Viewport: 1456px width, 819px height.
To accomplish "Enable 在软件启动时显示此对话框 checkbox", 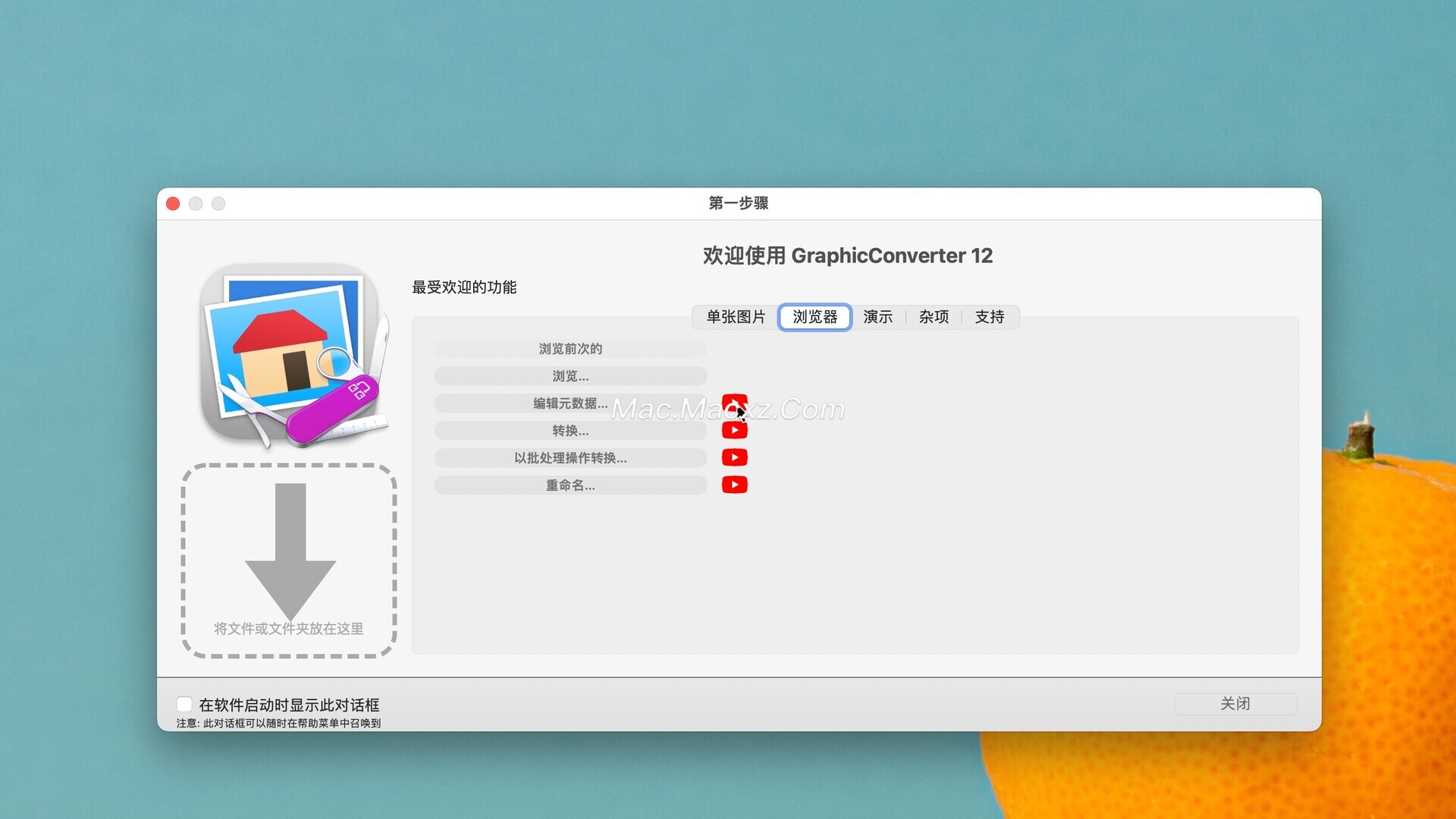I will tap(184, 704).
